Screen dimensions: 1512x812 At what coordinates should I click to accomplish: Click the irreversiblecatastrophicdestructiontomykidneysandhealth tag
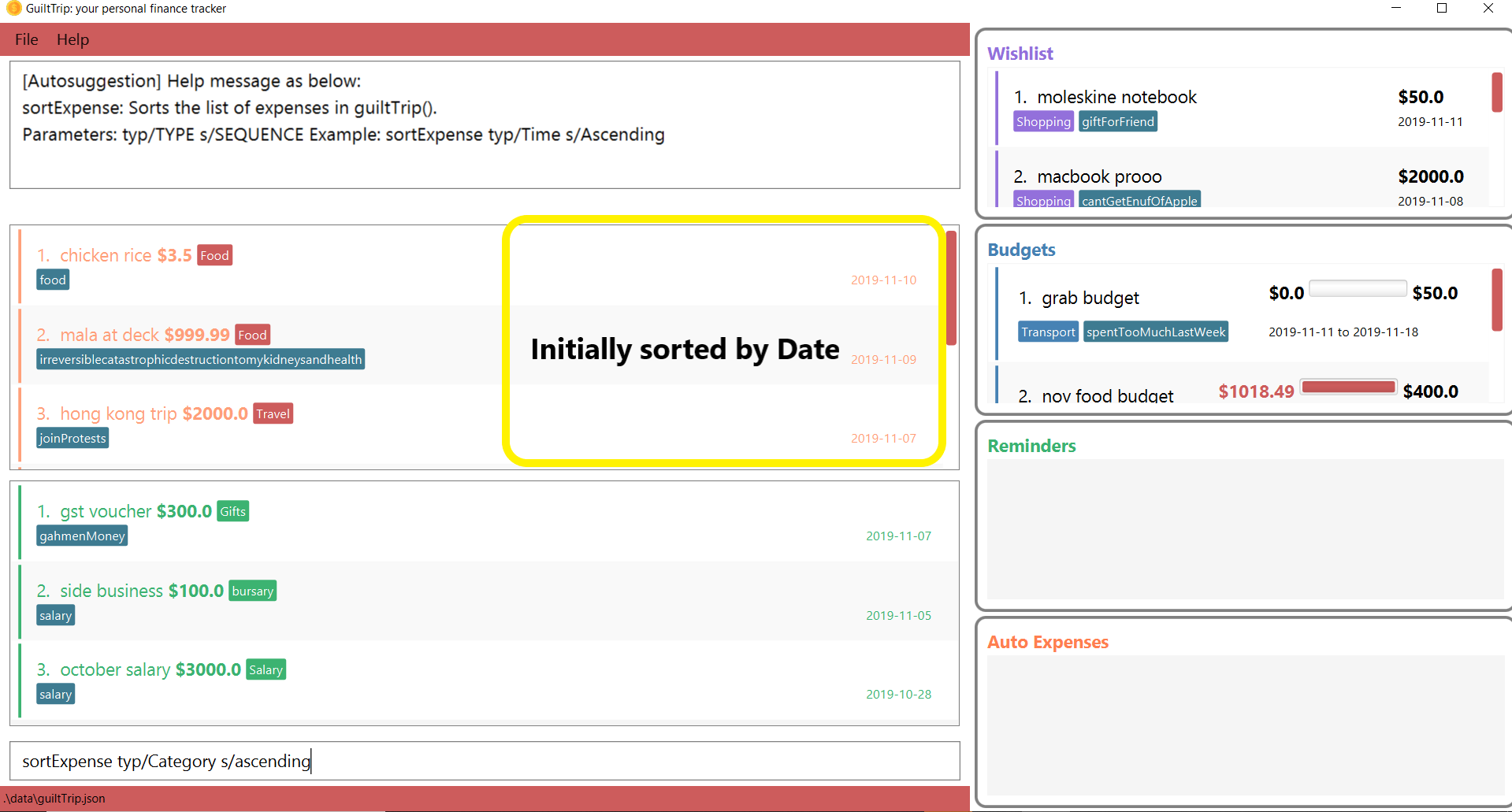pos(201,359)
